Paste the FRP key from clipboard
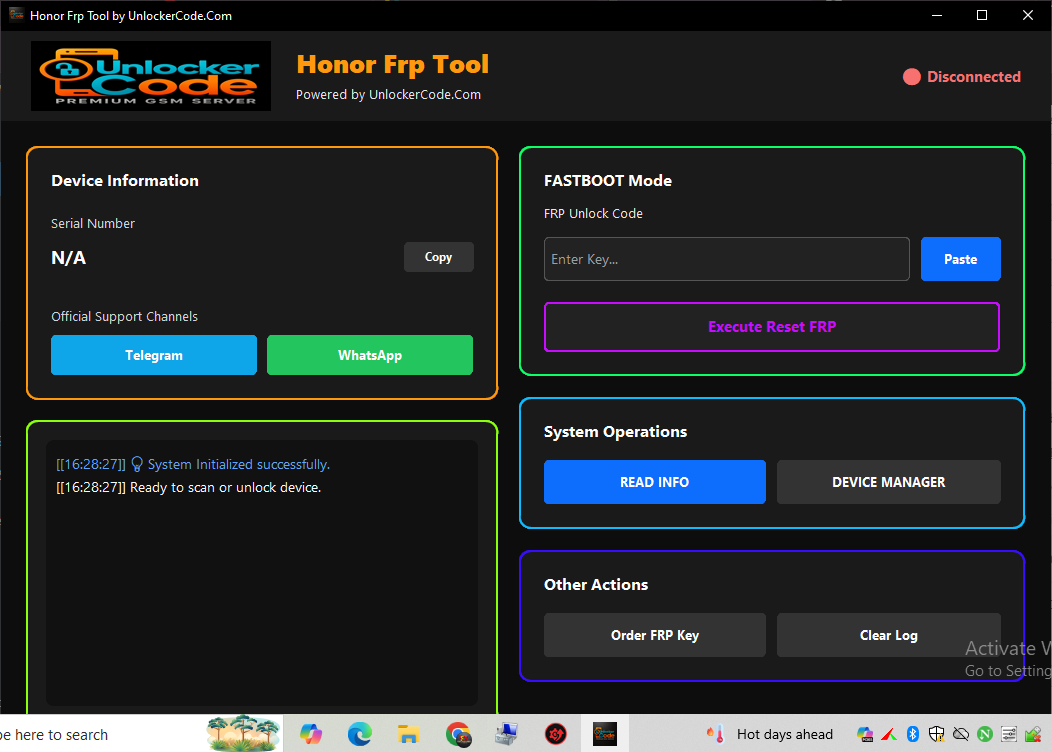The height and width of the screenshot is (752, 1052). coord(960,259)
